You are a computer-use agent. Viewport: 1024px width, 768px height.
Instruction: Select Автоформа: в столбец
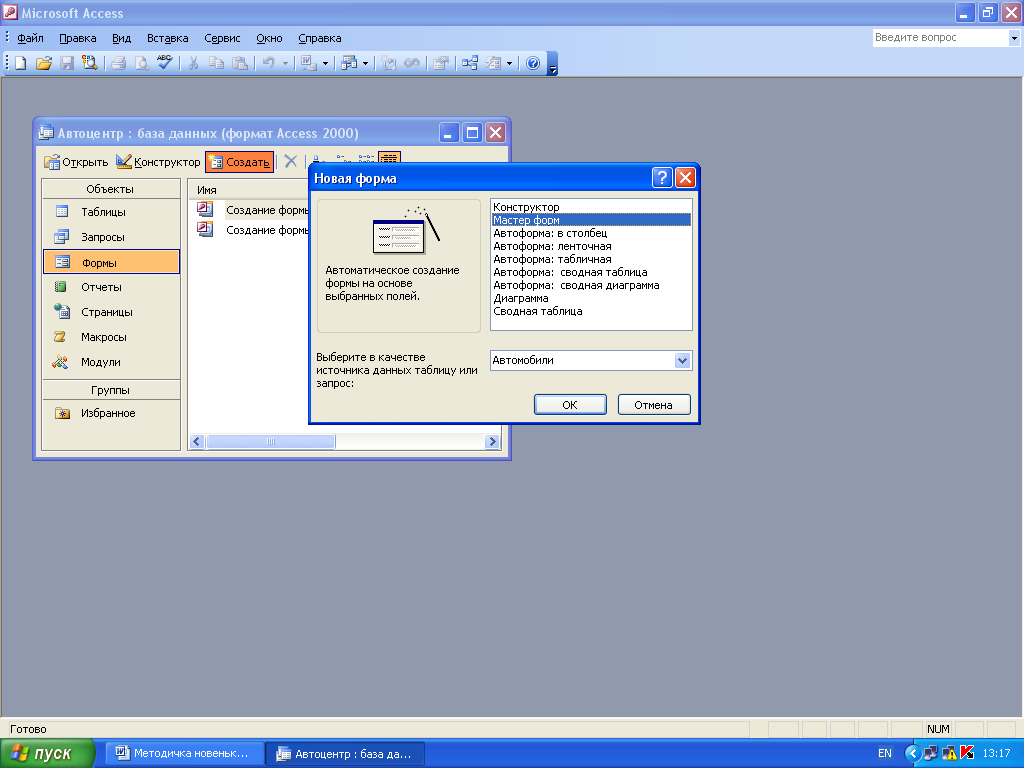[591, 233]
